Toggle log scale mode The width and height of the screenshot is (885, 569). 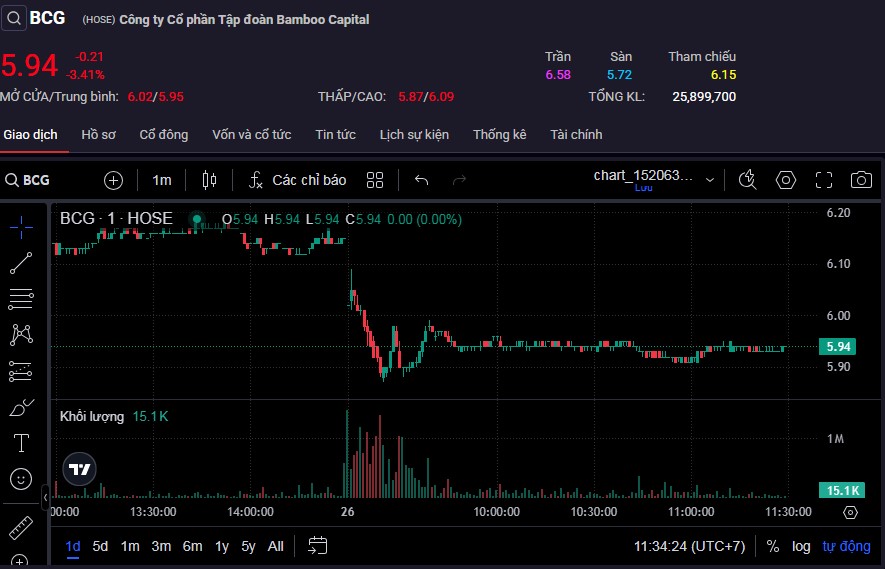(801, 546)
